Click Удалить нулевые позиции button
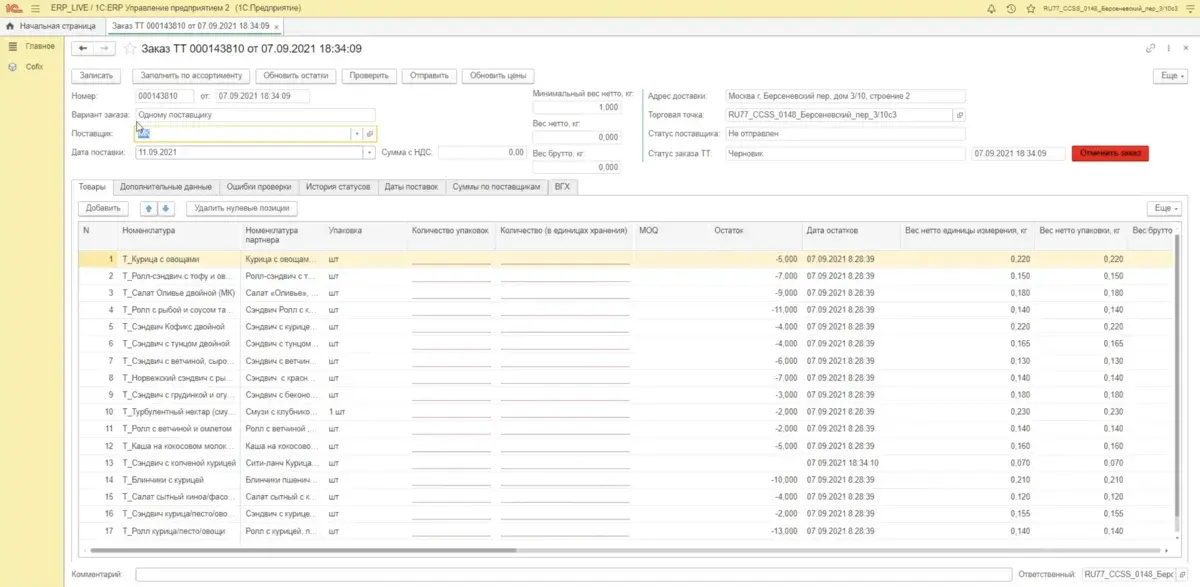This screenshot has height=587, width=1200. point(242,208)
